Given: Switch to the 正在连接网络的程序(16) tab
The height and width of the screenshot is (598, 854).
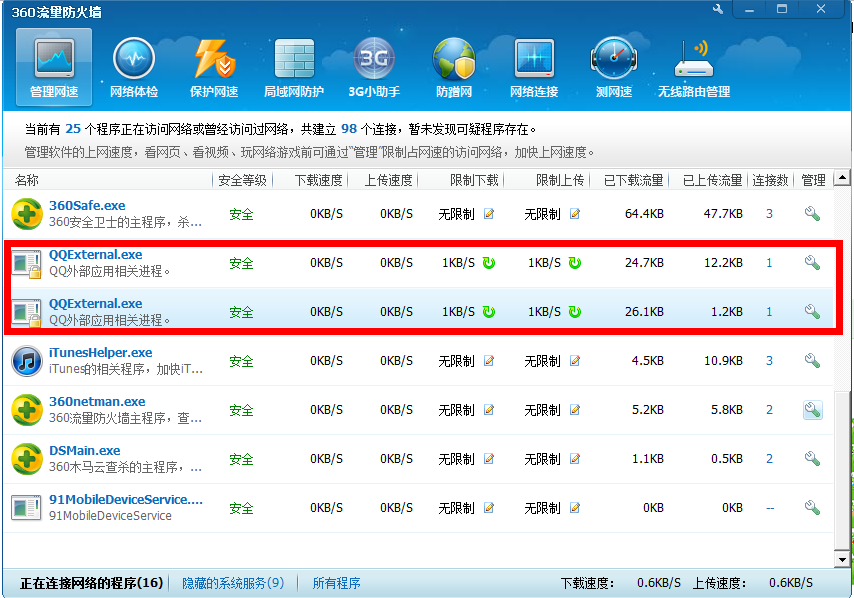Looking at the screenshot, I should click(92, 583).
